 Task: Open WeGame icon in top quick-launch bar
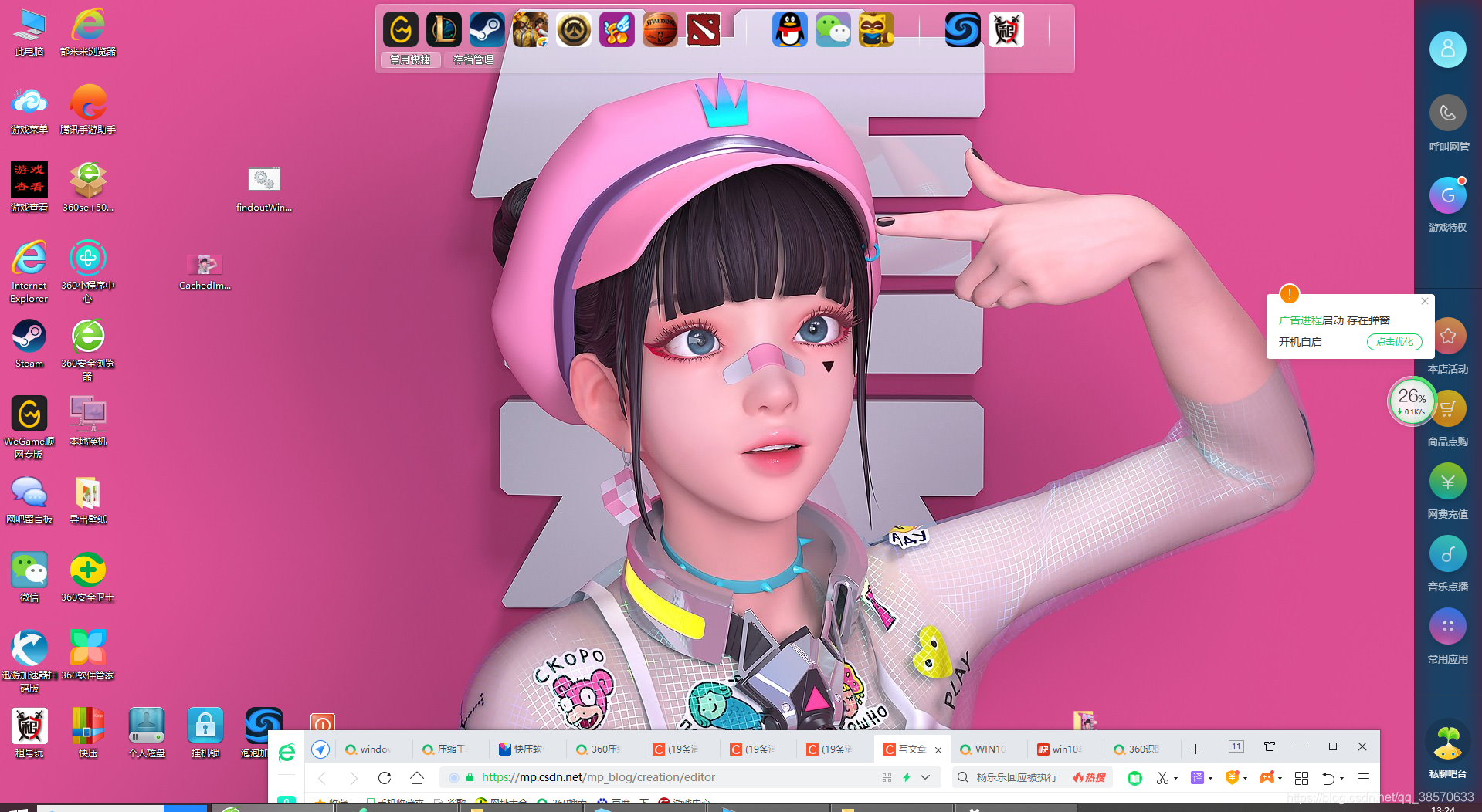pos(400,30)
